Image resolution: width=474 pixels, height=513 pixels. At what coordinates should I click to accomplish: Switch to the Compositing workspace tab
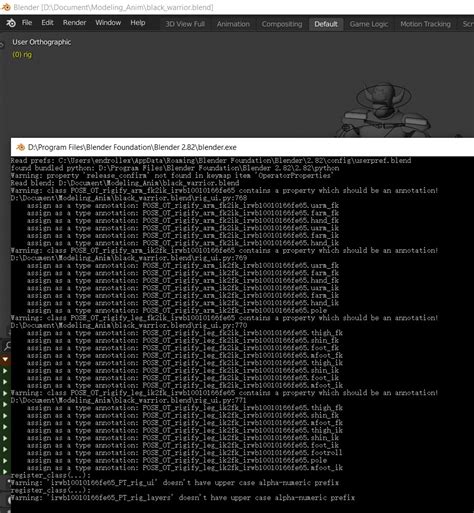(x=282, y=24)
